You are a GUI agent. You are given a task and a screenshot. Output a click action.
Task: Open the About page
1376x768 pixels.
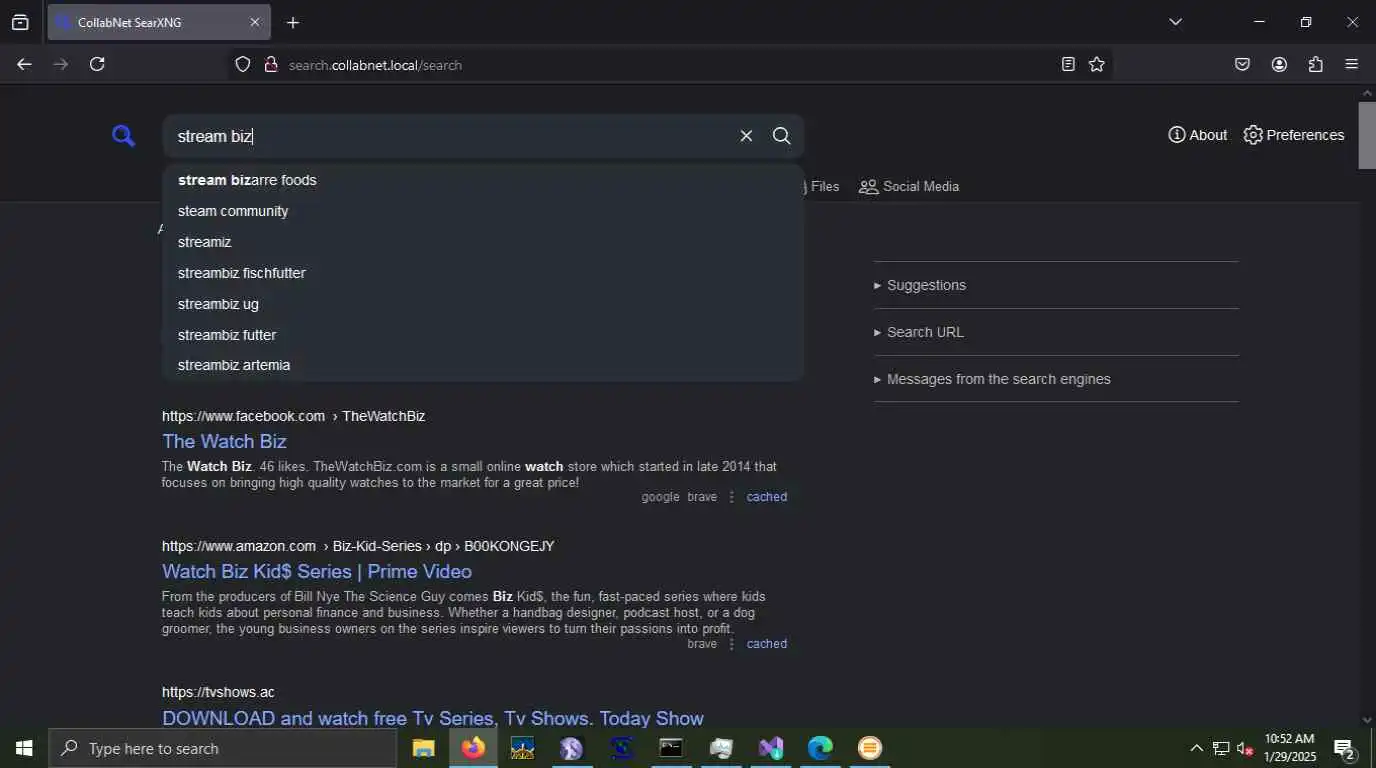(1197, 135)
